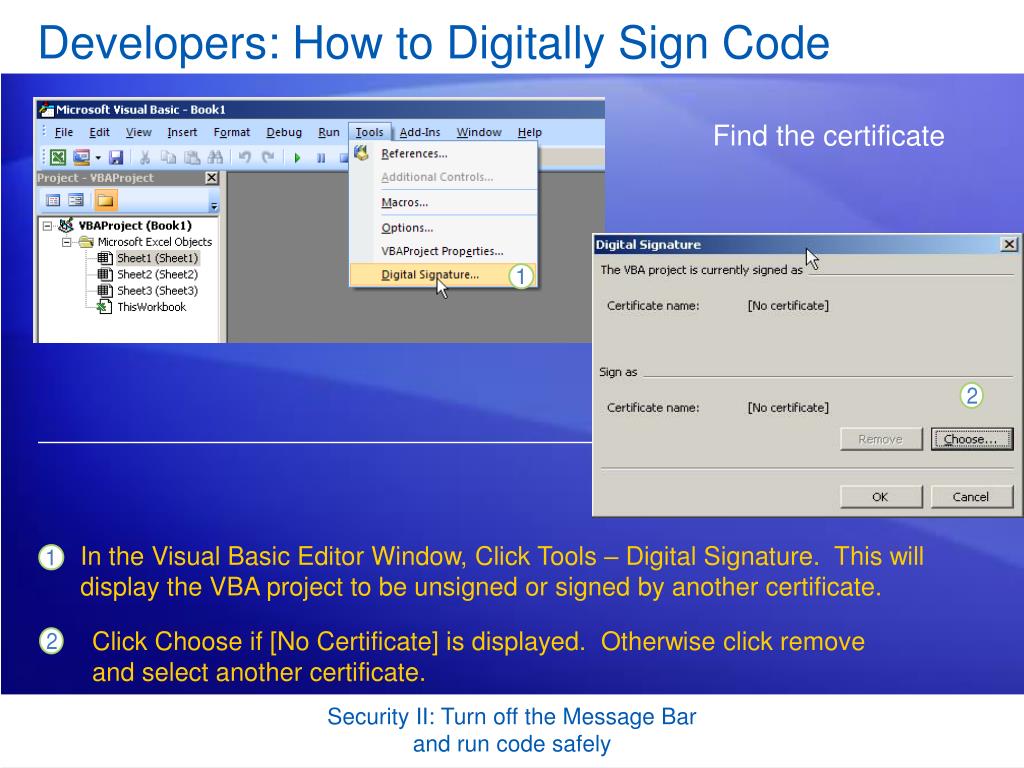1024x768 pixels.
Task: Open the Insert object dropdown arrow
Action: click(98, 157)
